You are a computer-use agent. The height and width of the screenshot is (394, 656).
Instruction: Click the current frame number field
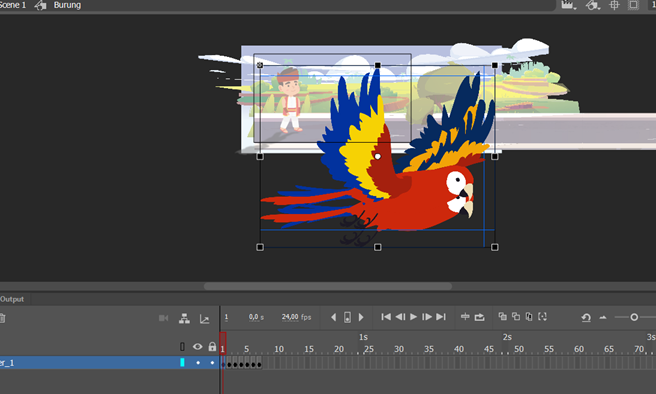coord(226,317)
